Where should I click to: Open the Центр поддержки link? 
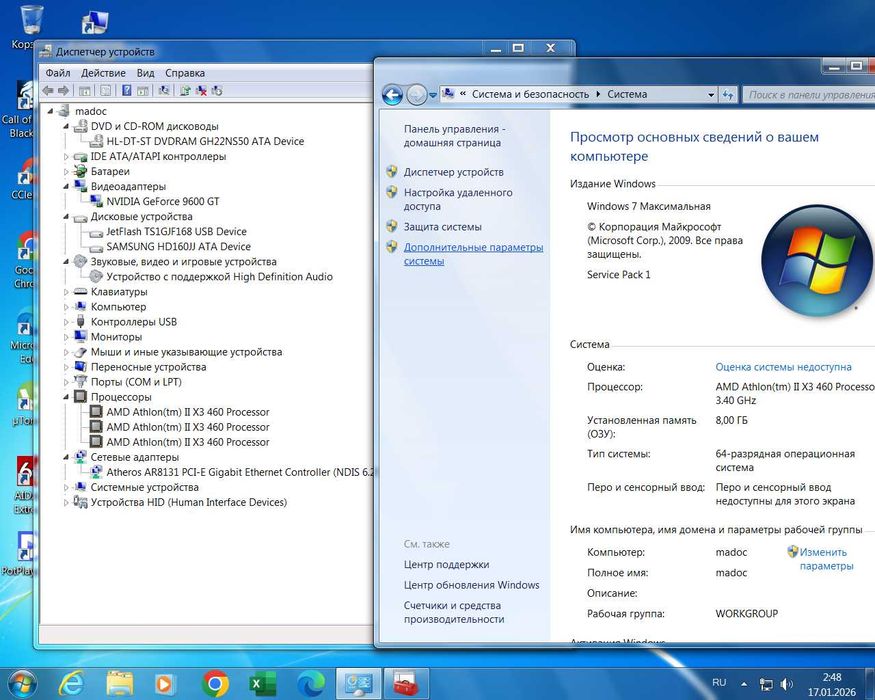446,564
